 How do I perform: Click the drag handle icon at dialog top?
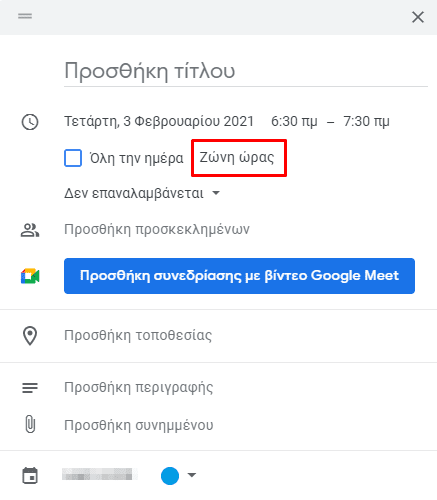pos(25,16)
